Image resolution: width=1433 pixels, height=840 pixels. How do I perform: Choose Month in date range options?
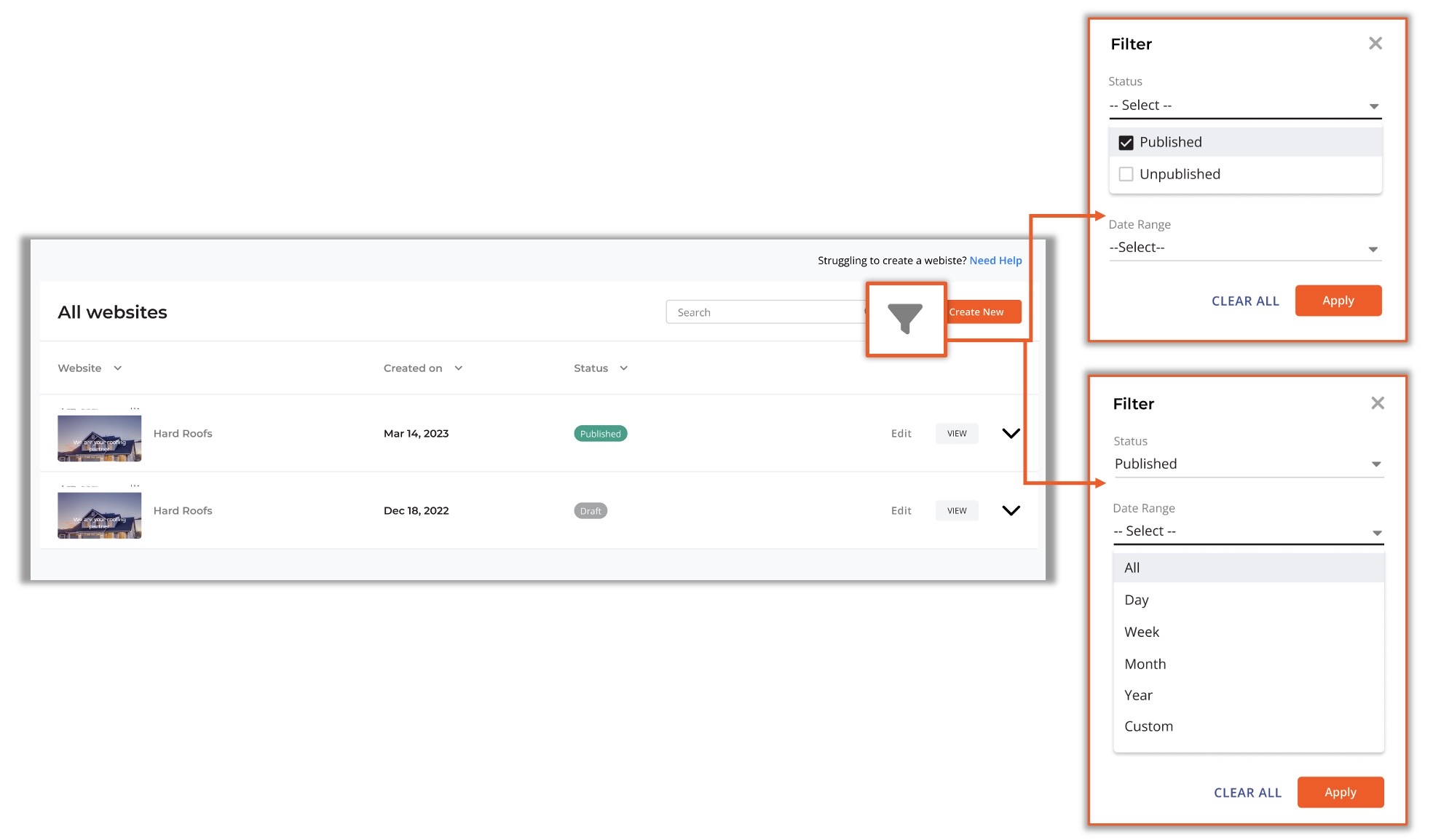pyautogui.click(x=1145, y=664)
